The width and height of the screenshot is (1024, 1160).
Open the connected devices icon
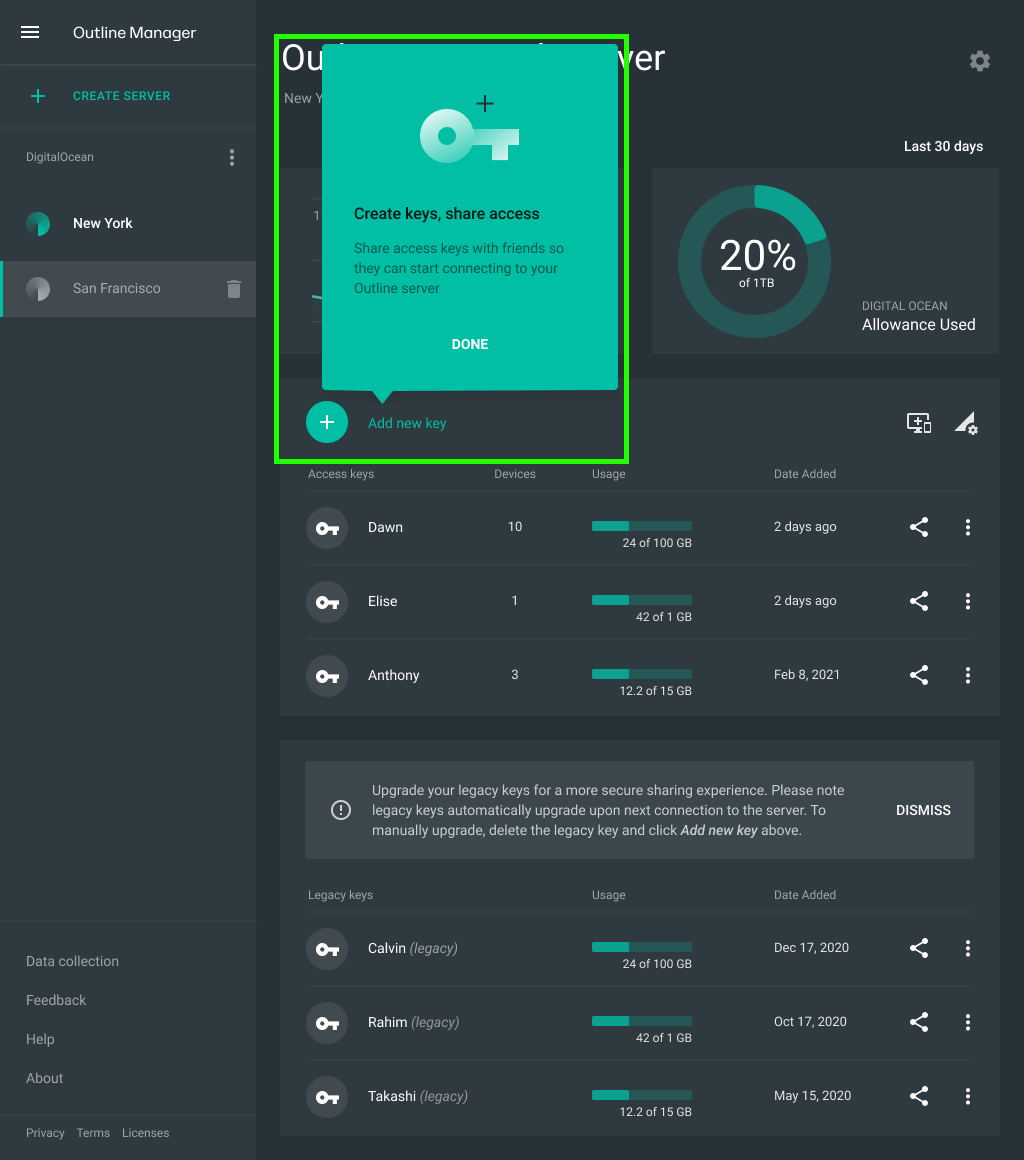[919, 423]
